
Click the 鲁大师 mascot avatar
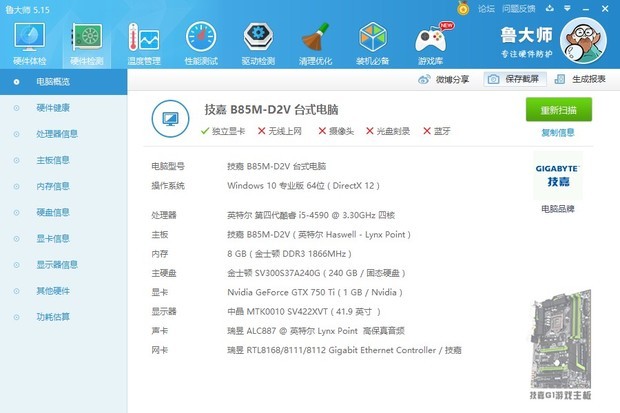[x=583, y=41]
